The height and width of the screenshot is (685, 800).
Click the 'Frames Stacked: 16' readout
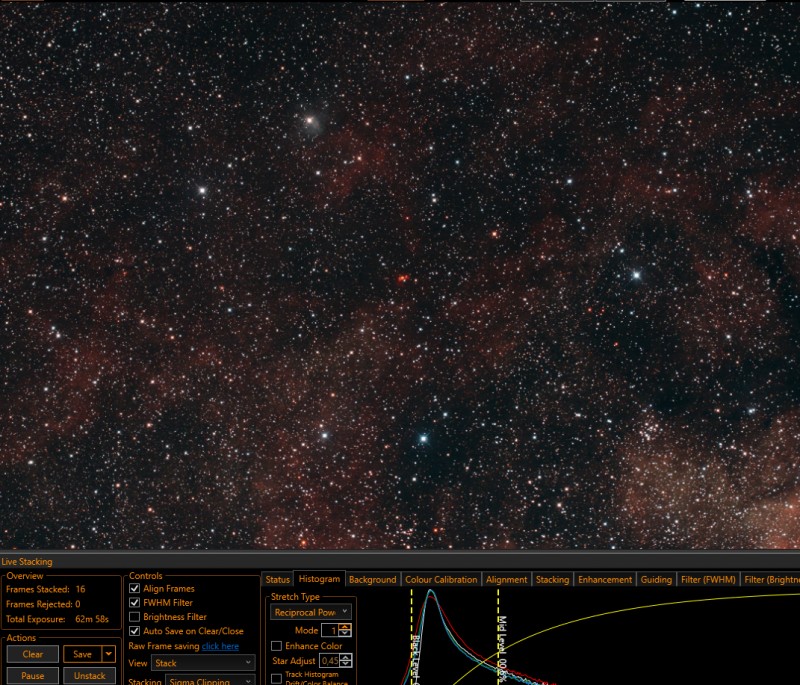coord(46,589)
